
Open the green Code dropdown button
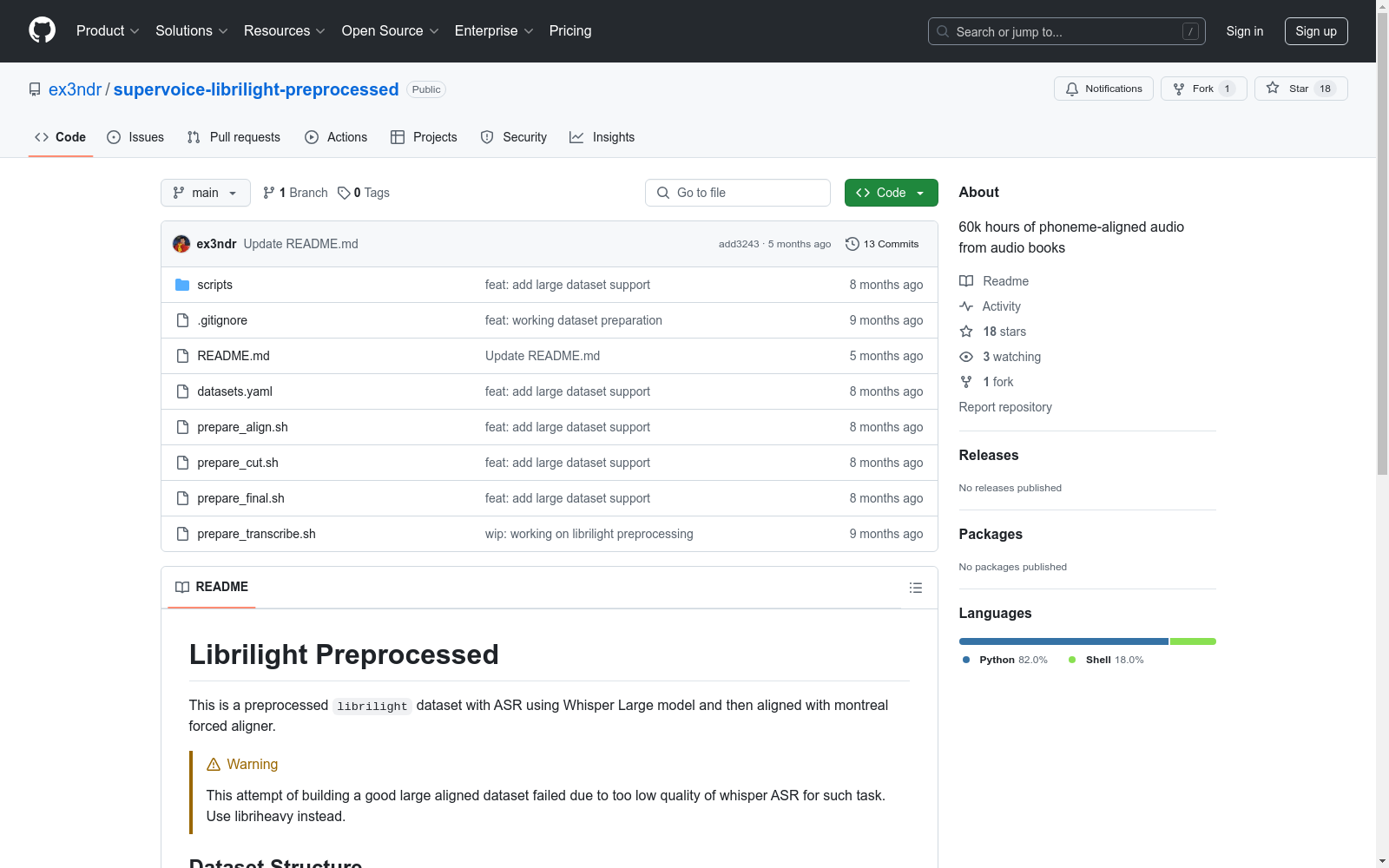coord(891,193)
